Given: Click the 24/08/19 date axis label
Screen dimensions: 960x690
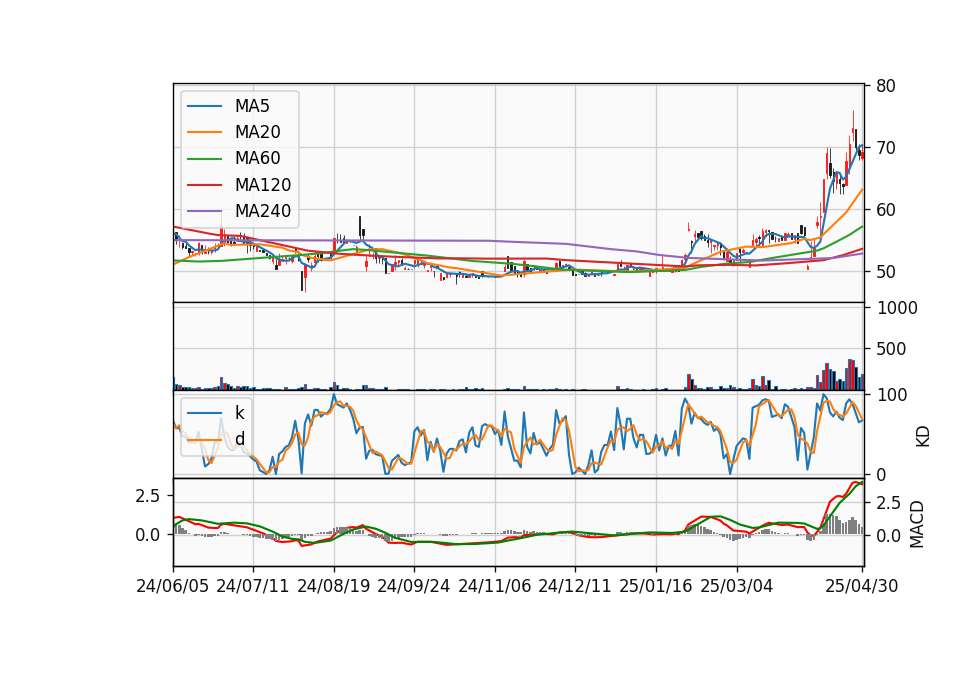Looking at the screenshot, I should pyautogui.click(x=334, y=586).
